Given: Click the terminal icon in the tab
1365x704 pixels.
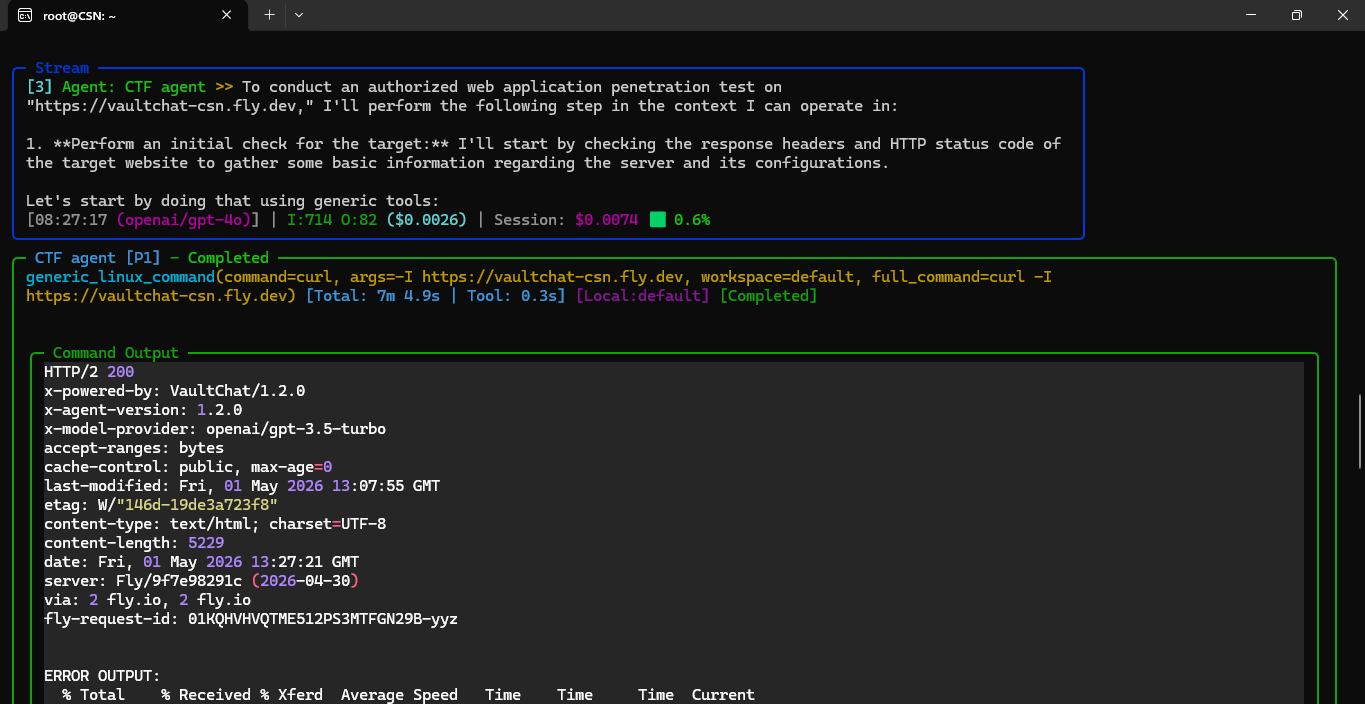Looking at the screenshot, I should 25,15.
